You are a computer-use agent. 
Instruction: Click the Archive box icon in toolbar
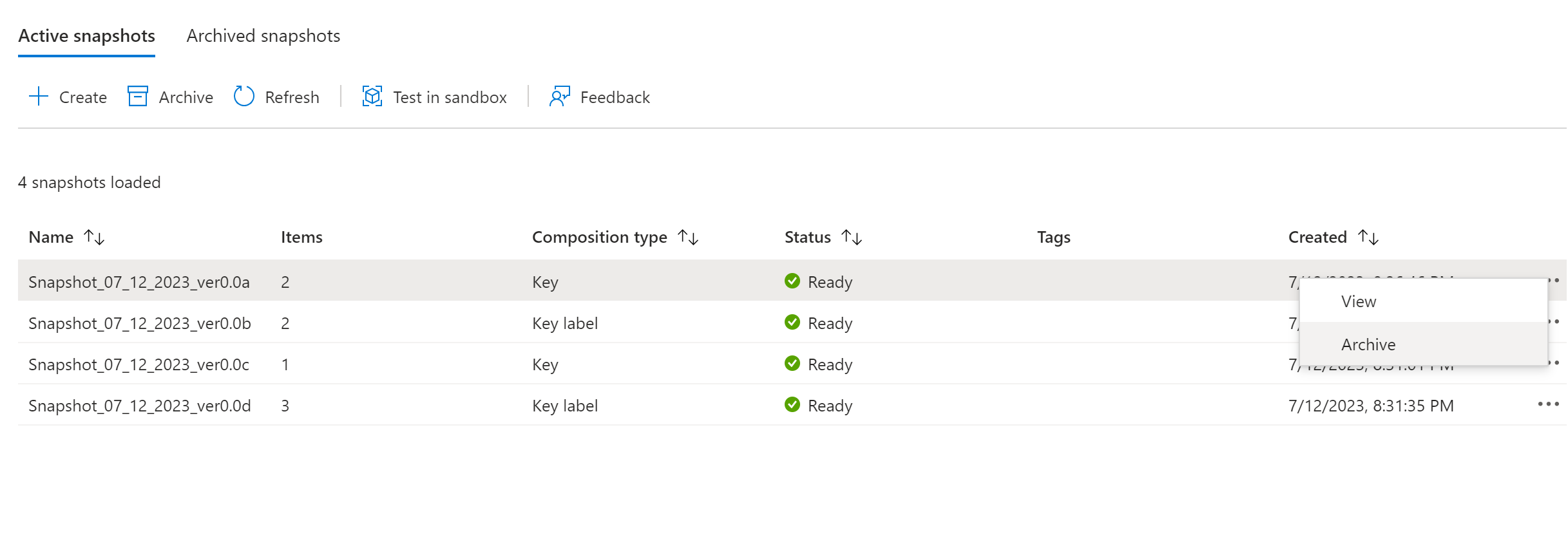pos(138,97)
